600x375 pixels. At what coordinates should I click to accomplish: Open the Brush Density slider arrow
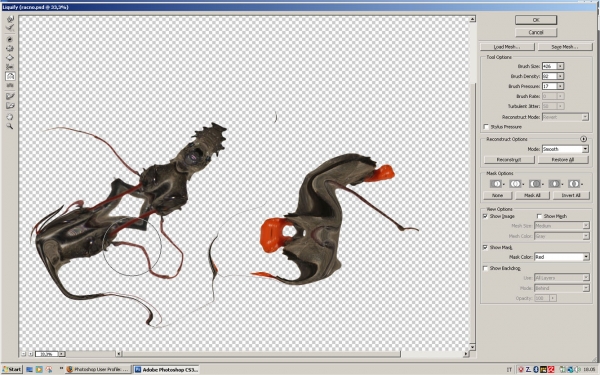click(x=560, y=76)
